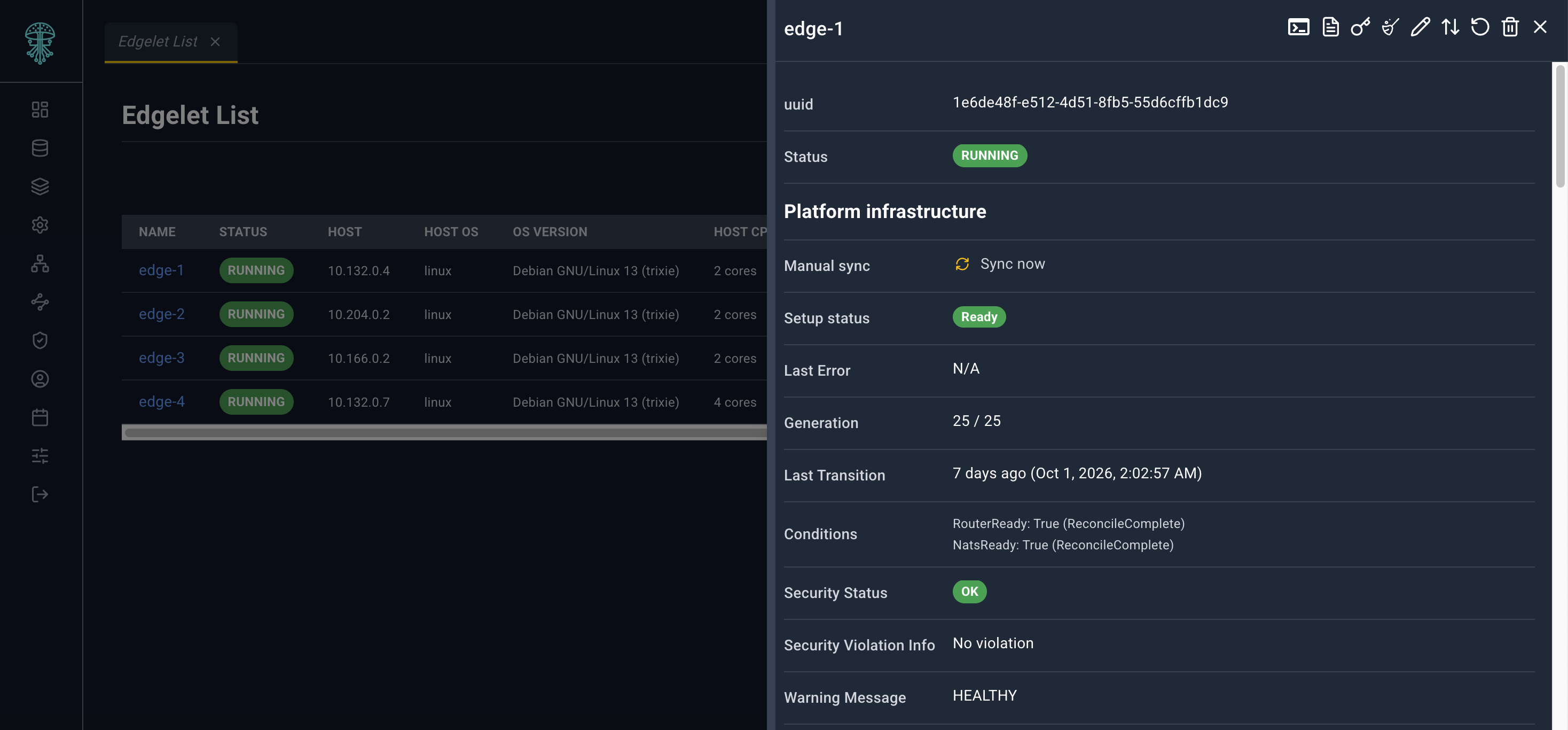This screenshot has width=1568, height=730.
Task: Sort by the OS VERSION column header
Action: click(550, 232)
